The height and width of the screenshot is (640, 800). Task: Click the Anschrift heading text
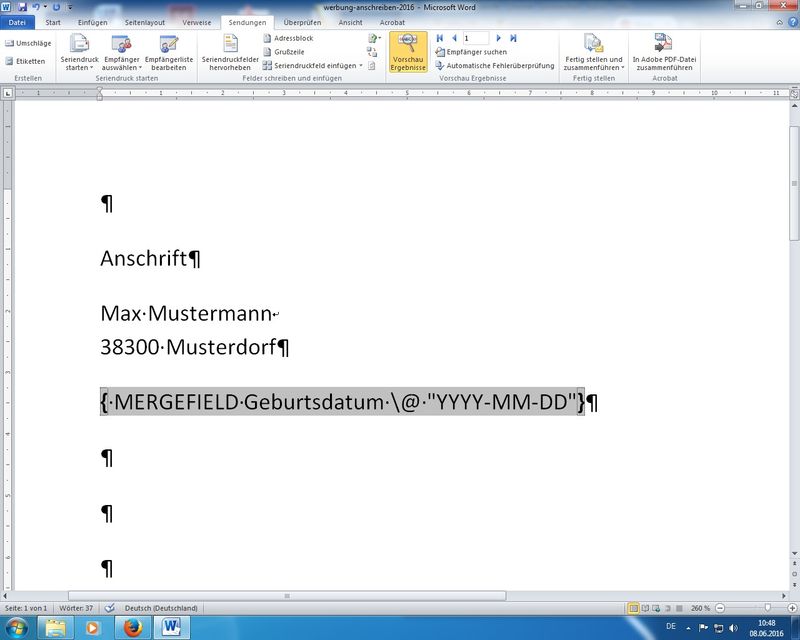(x=144, y=259)
